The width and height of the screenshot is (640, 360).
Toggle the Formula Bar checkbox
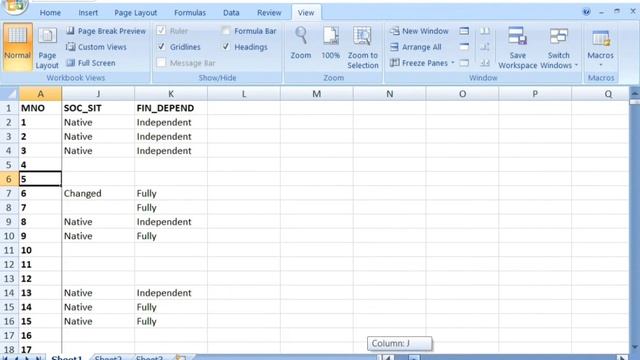226,31
